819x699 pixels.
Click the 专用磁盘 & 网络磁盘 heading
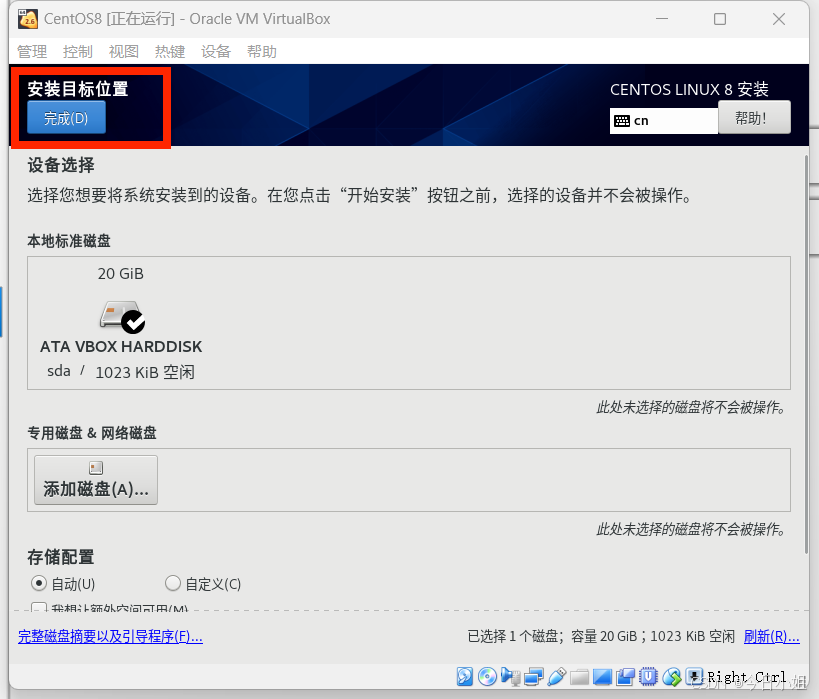coord(92,433)
